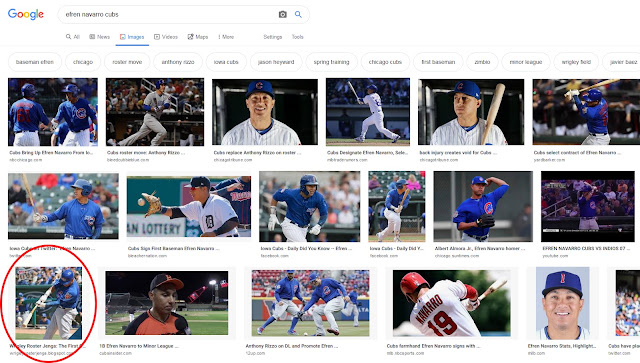Open the 'EFREN NAVARRO CUBS VS INDIOS' youtube image
The width and height of the screenshot is (640, 363).
(588, 206)
